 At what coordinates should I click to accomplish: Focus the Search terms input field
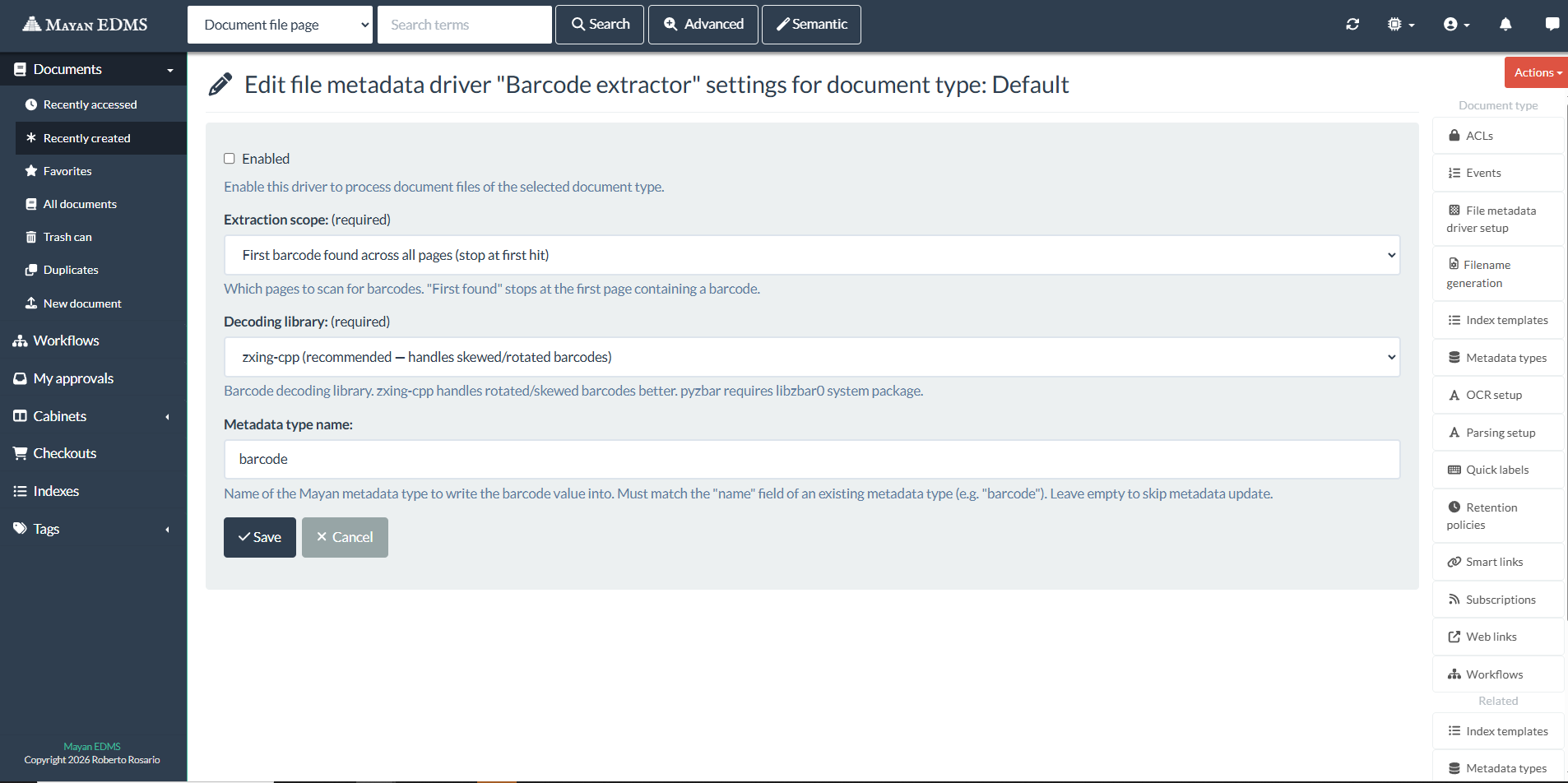point(465,25)
